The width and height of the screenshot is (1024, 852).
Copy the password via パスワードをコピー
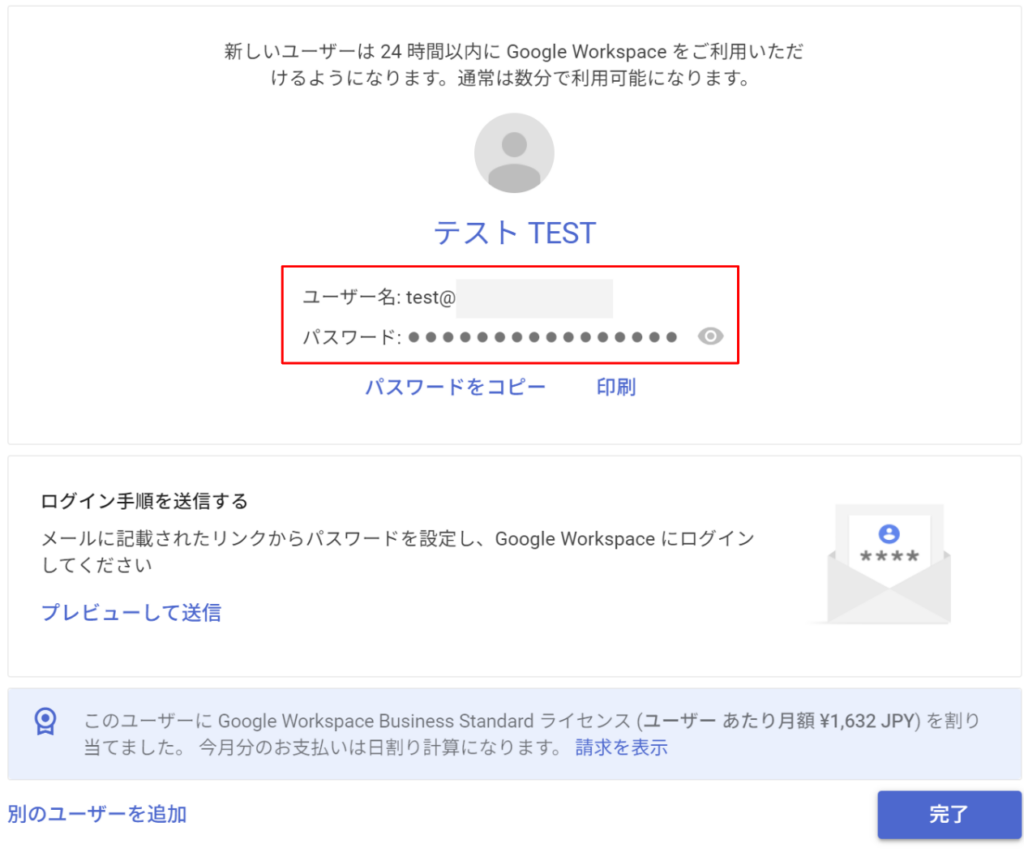(455, 387)
